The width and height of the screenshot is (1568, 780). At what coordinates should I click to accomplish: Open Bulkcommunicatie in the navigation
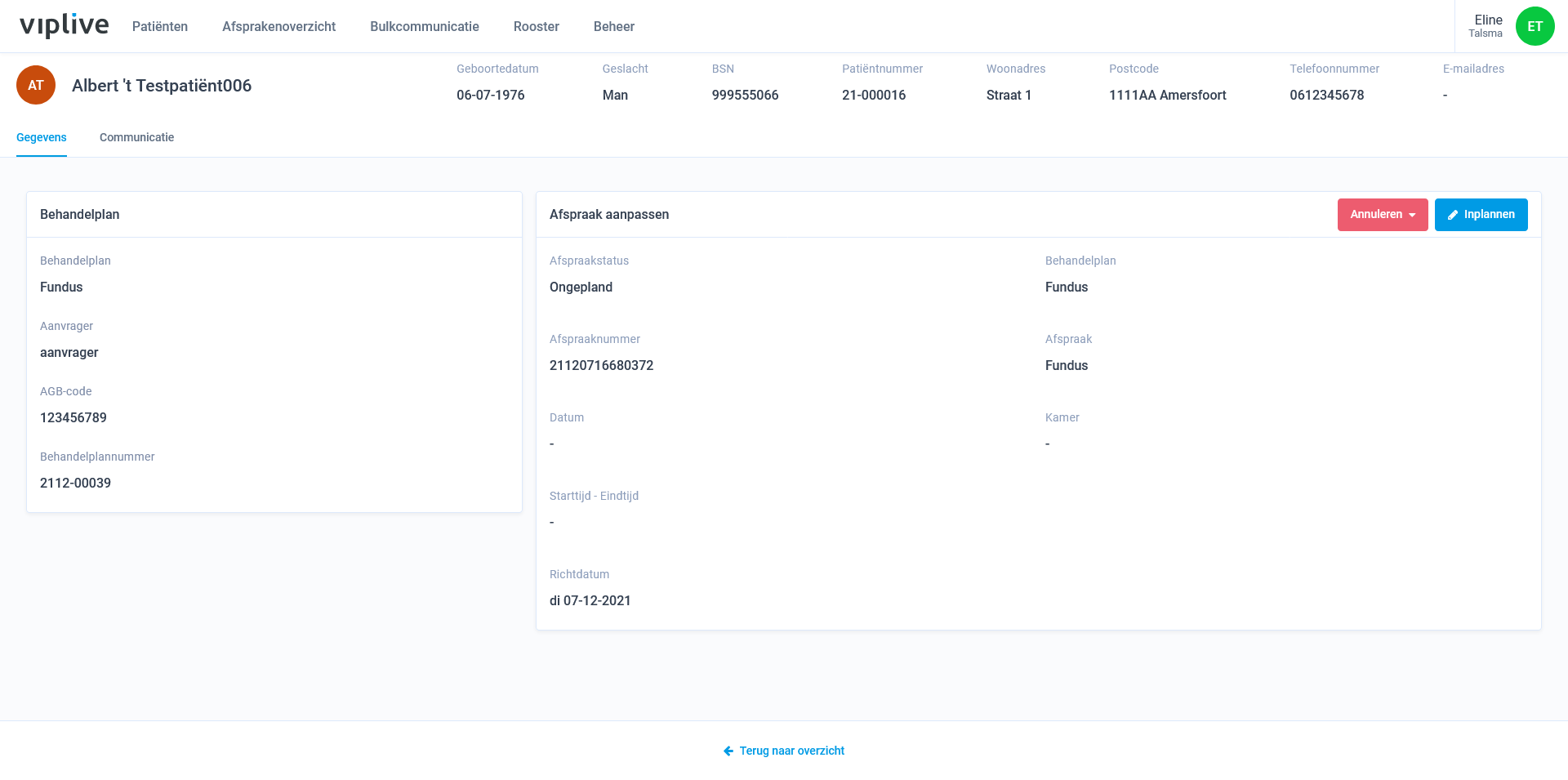tap(425, 26)
